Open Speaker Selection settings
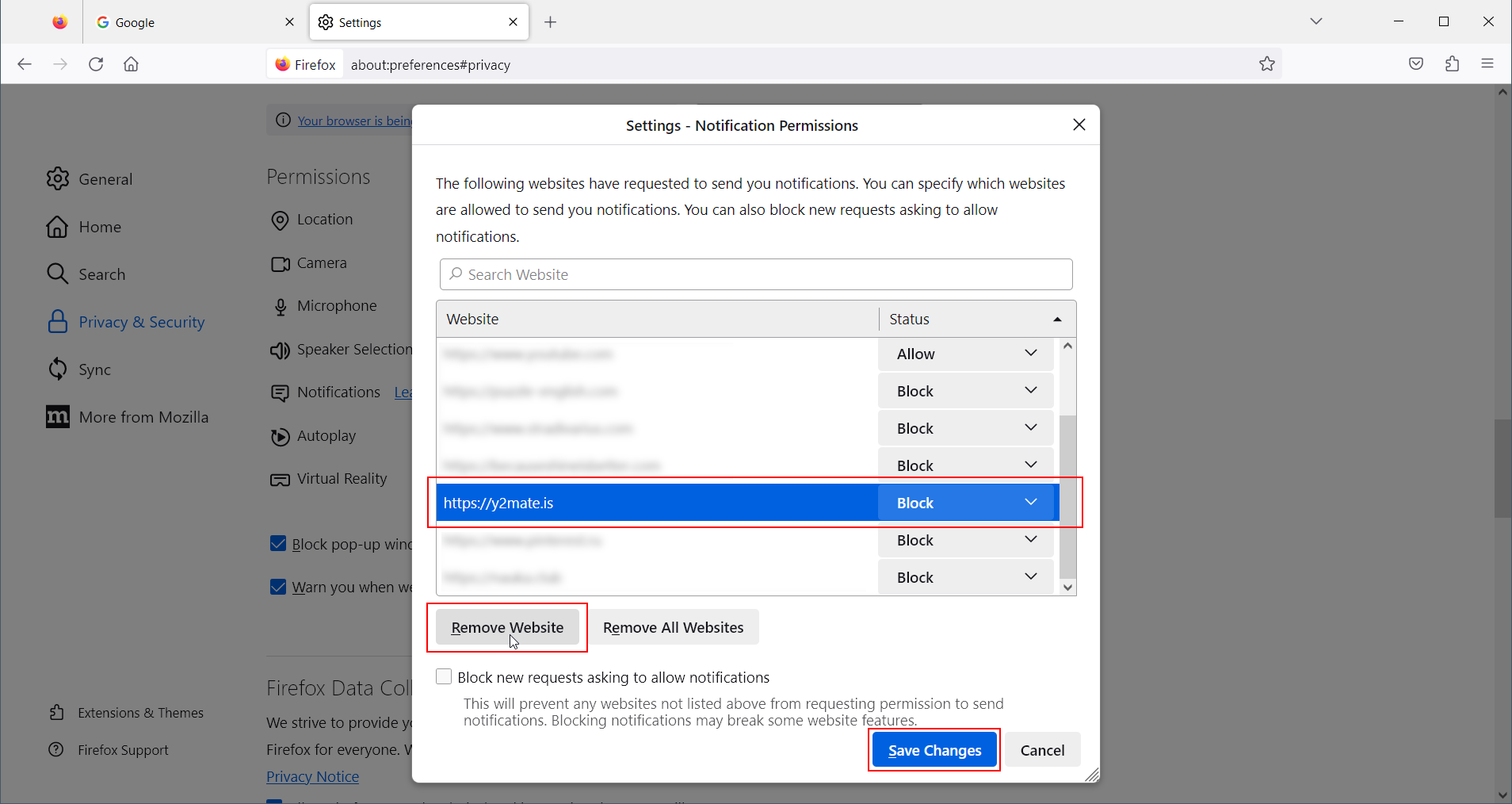The height and width of the screenshot is (804, 1512). (353, 349)
